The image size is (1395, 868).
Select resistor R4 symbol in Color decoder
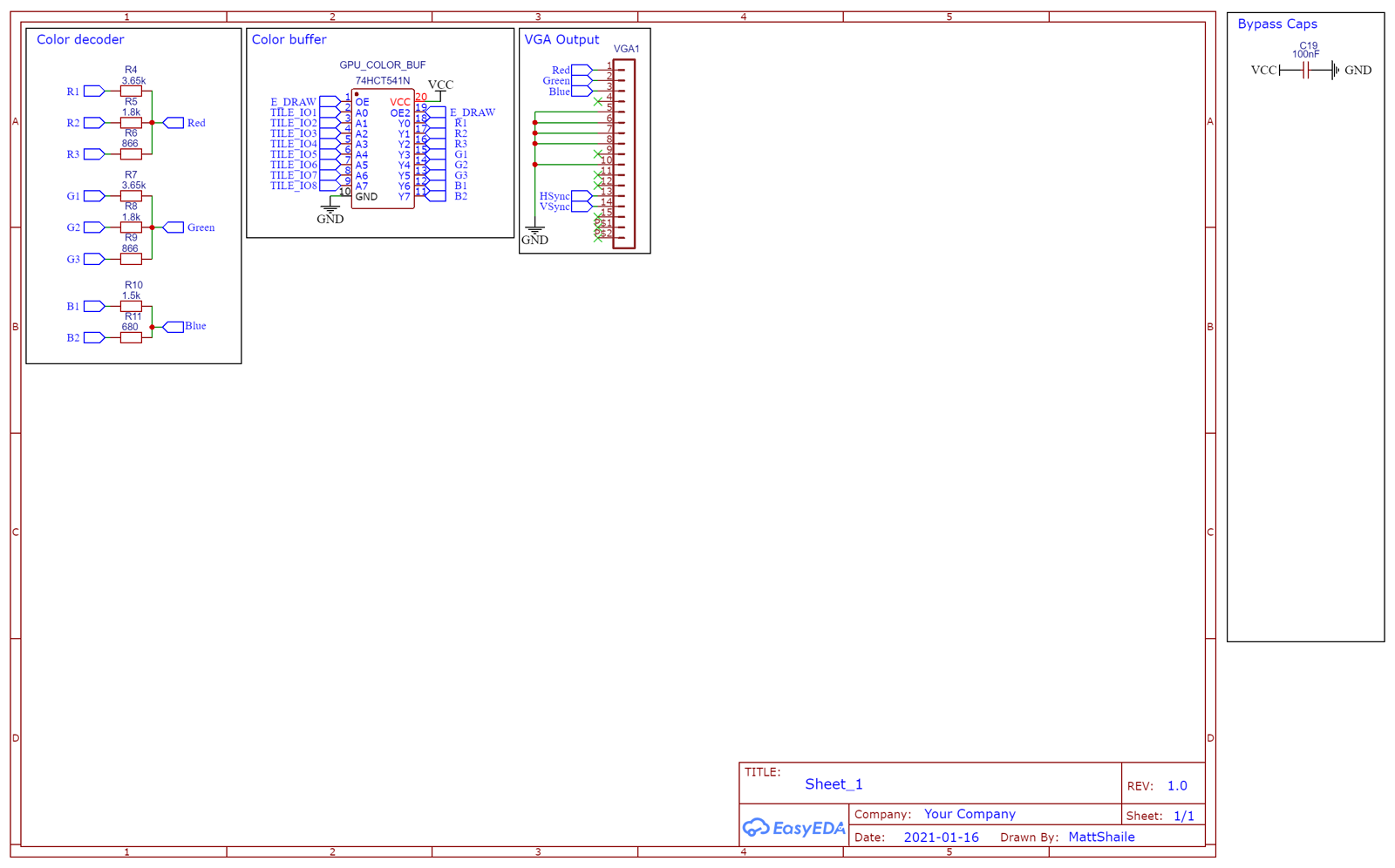point(131,91)
